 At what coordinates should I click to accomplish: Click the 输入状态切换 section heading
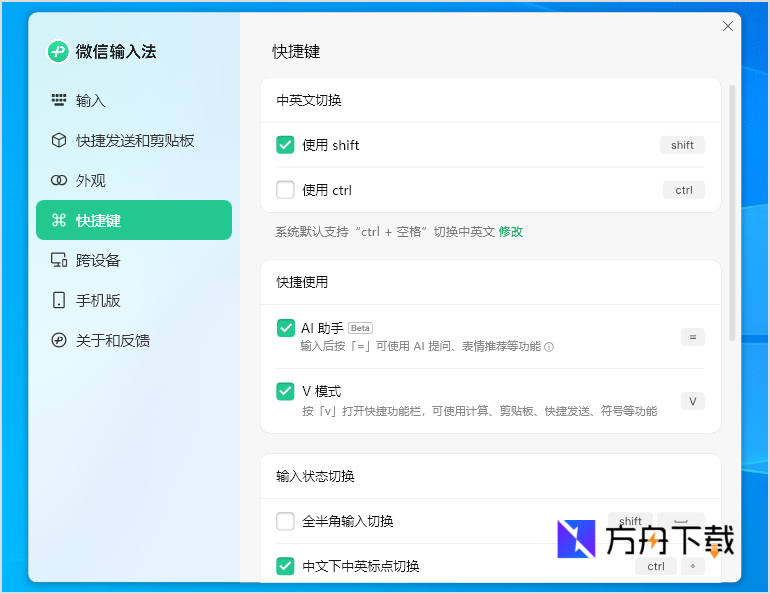pyautogui.click(x=315, y=476)
